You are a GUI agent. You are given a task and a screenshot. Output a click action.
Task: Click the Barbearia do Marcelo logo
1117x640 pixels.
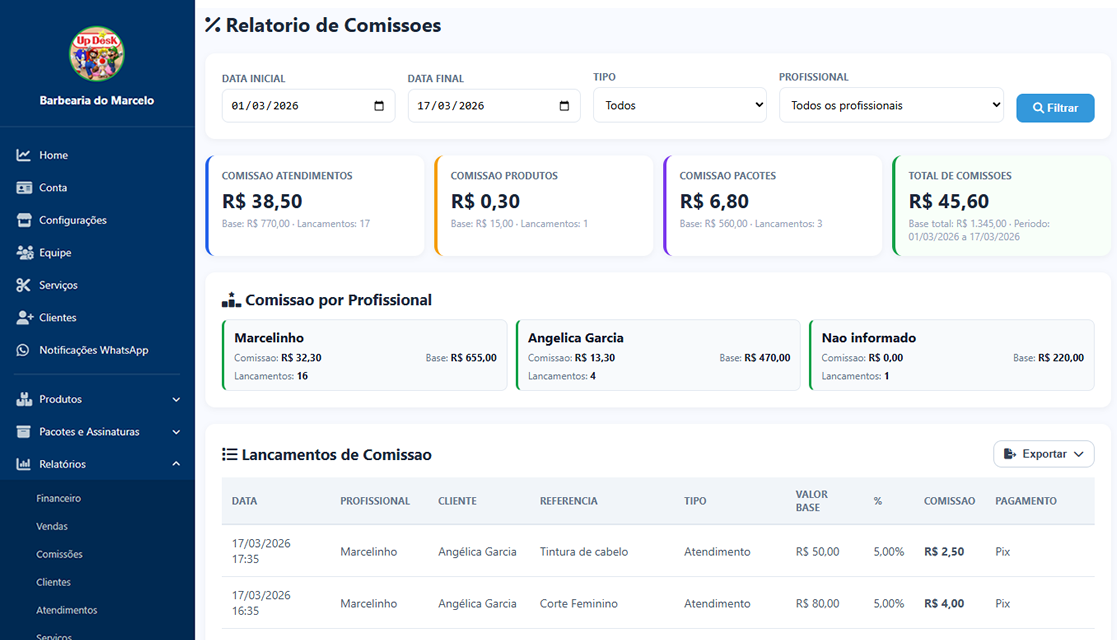pyautogui.click(x=96, y=53)
